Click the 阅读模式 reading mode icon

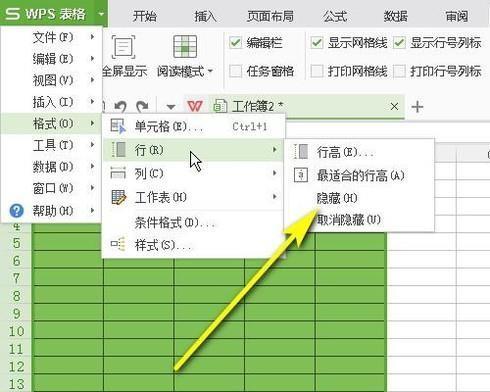pos(185,47)
